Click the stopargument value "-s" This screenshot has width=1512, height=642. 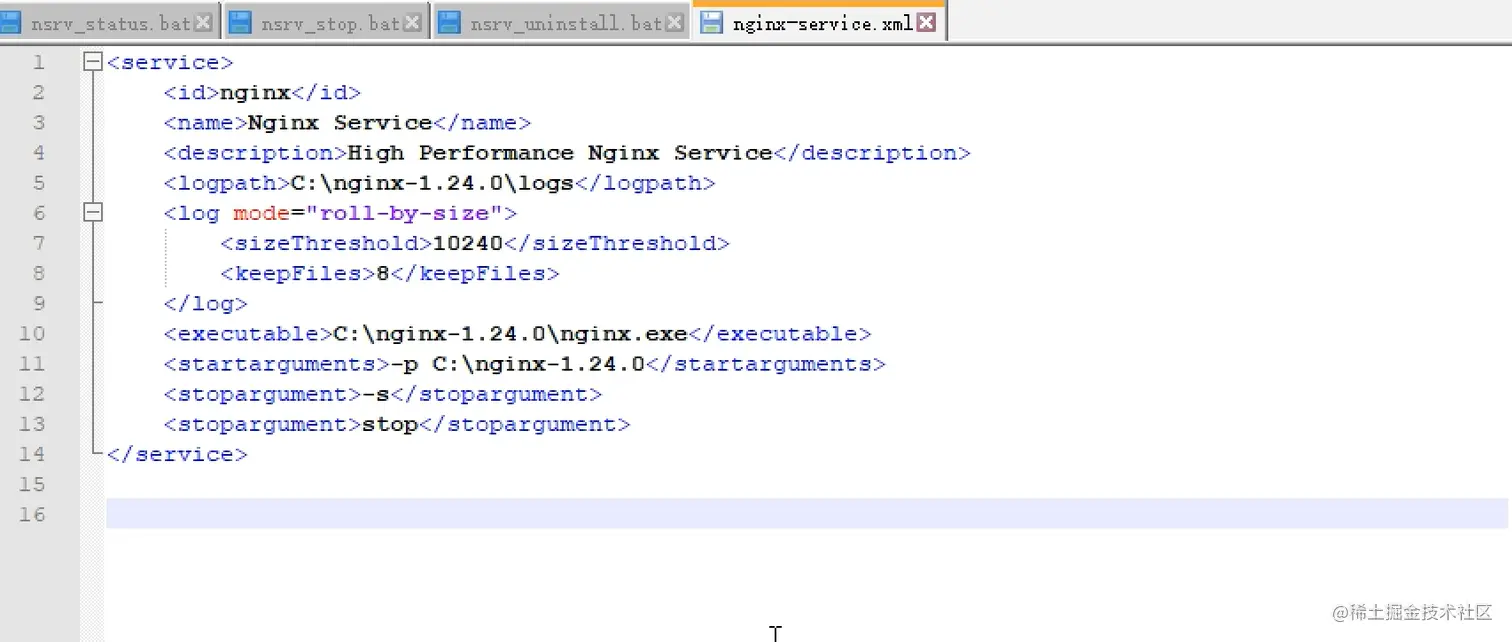[x=375, y=394]
